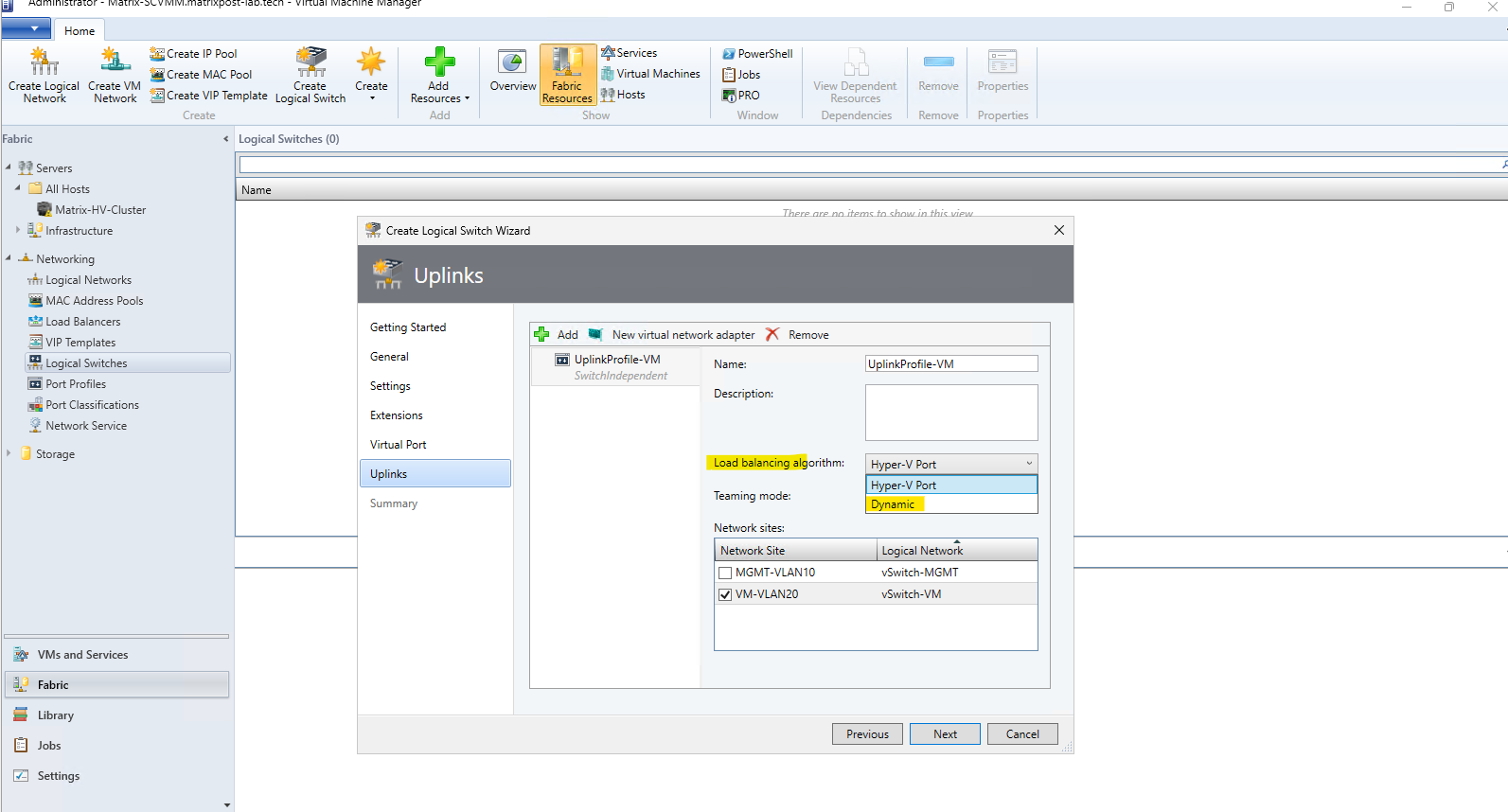
Task: Add an uplink port profile
Action: (557, 335)
